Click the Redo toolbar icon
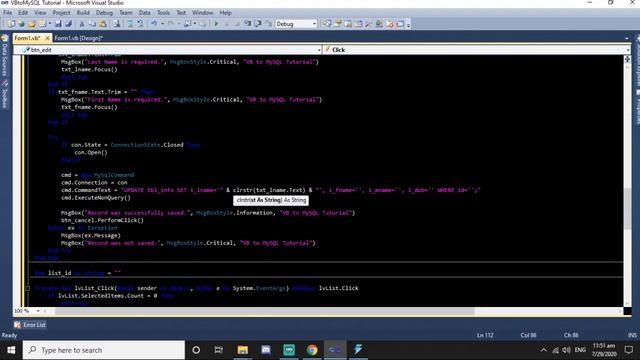The image size is (640, 360). click(171, 24)
